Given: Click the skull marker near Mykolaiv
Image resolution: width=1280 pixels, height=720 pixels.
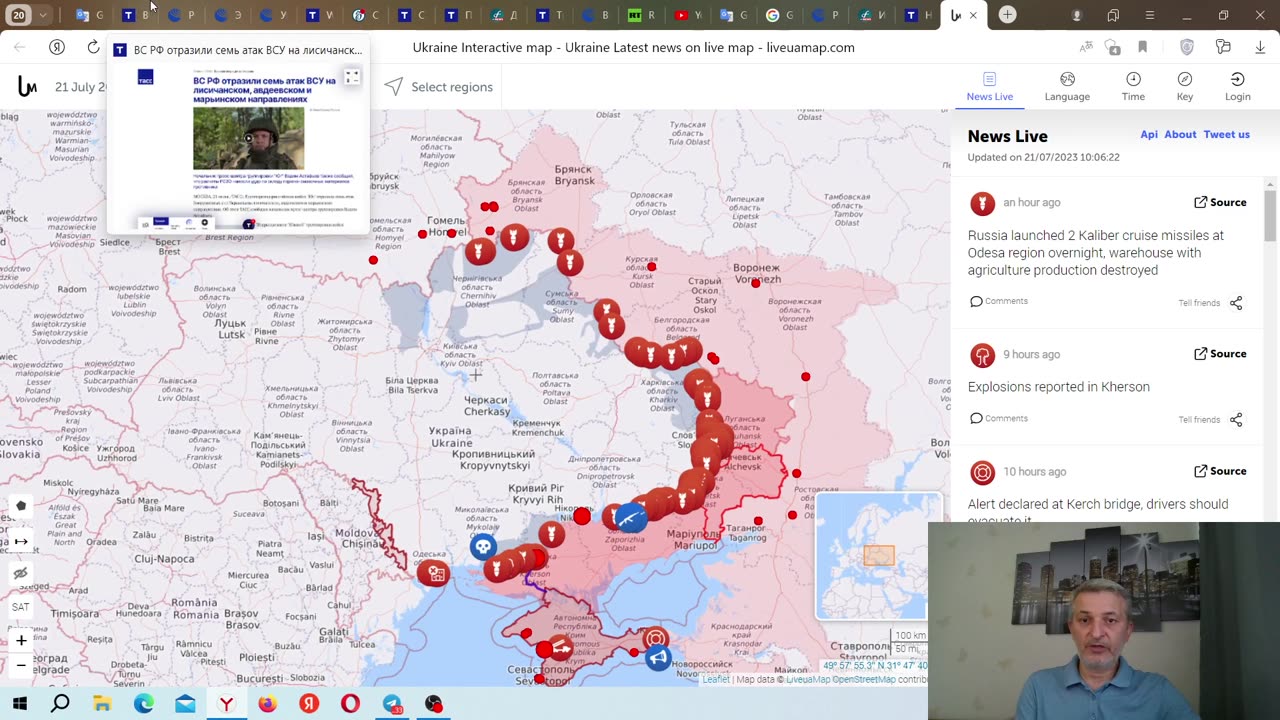Looking at the screenshot, I should pos(483,546).
